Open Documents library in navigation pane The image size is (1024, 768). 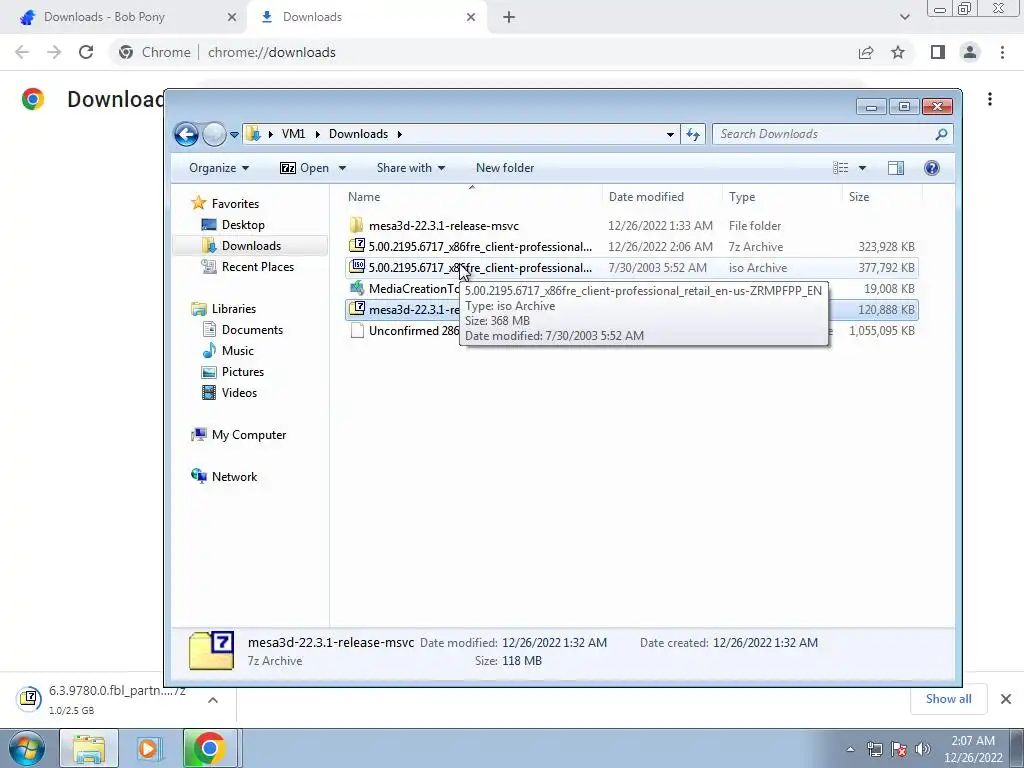coord(242,330)
